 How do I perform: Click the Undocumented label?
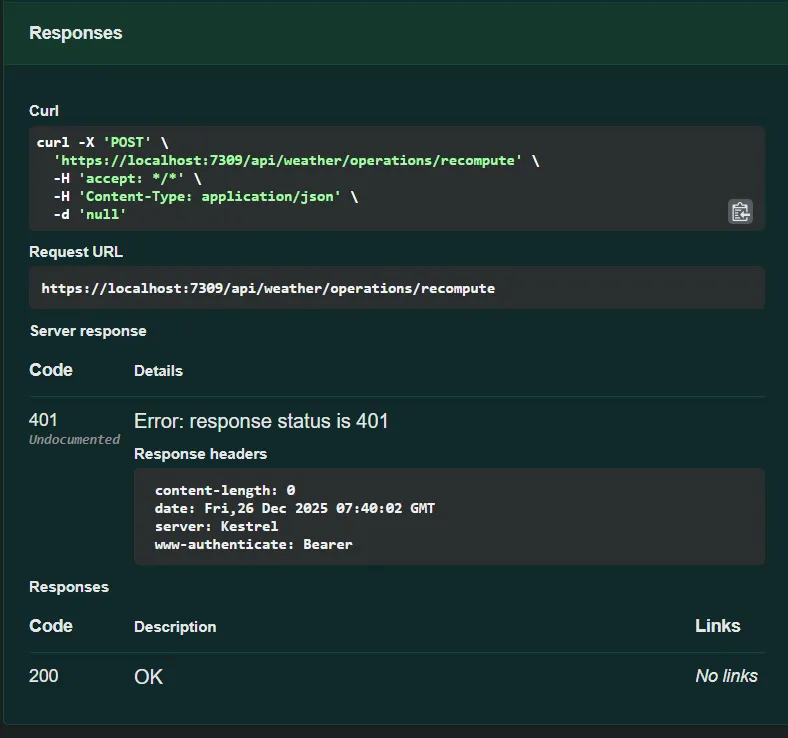74,440
